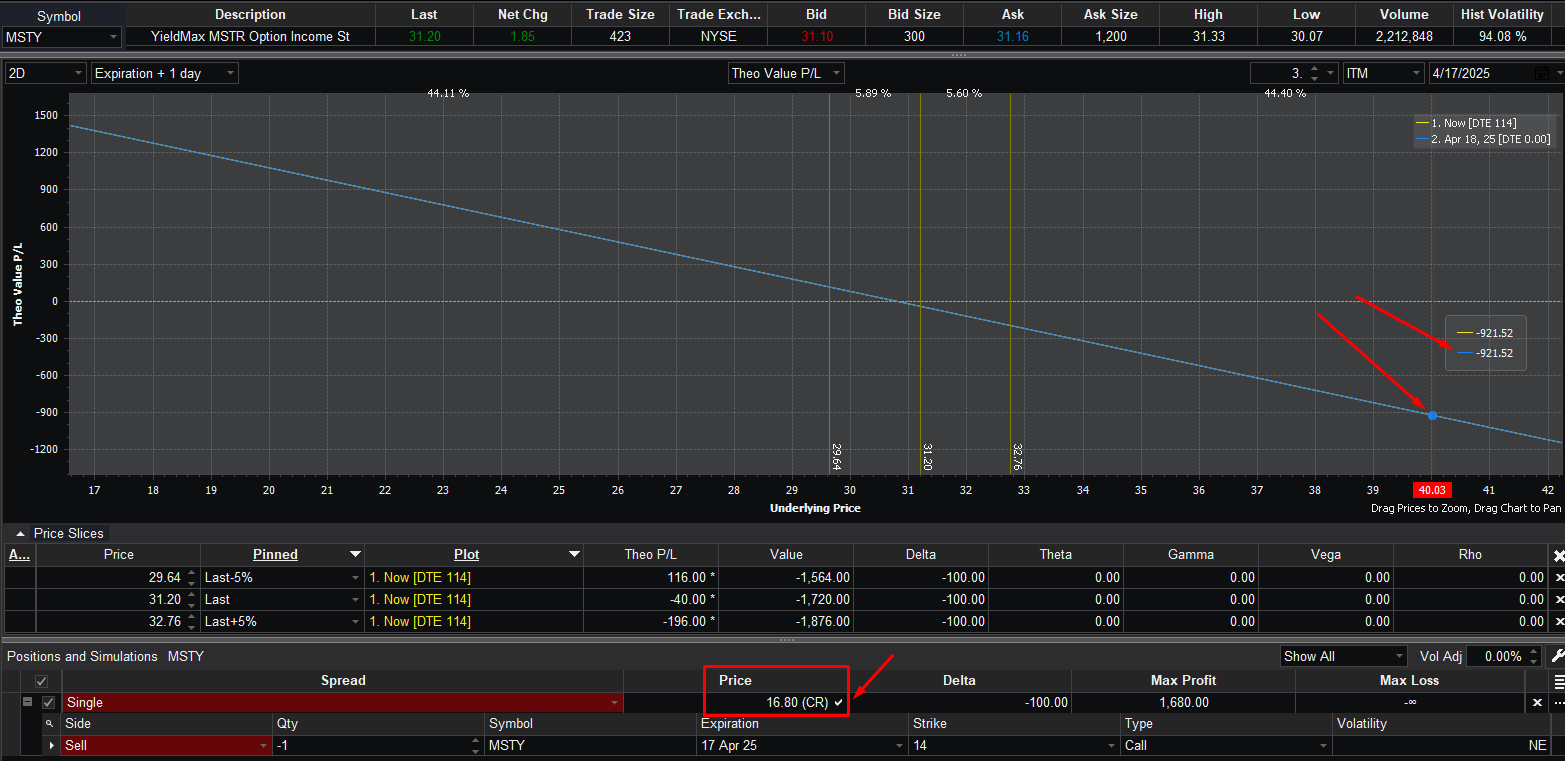Open the Theo Value P/L dropdown

pos(837,73)
